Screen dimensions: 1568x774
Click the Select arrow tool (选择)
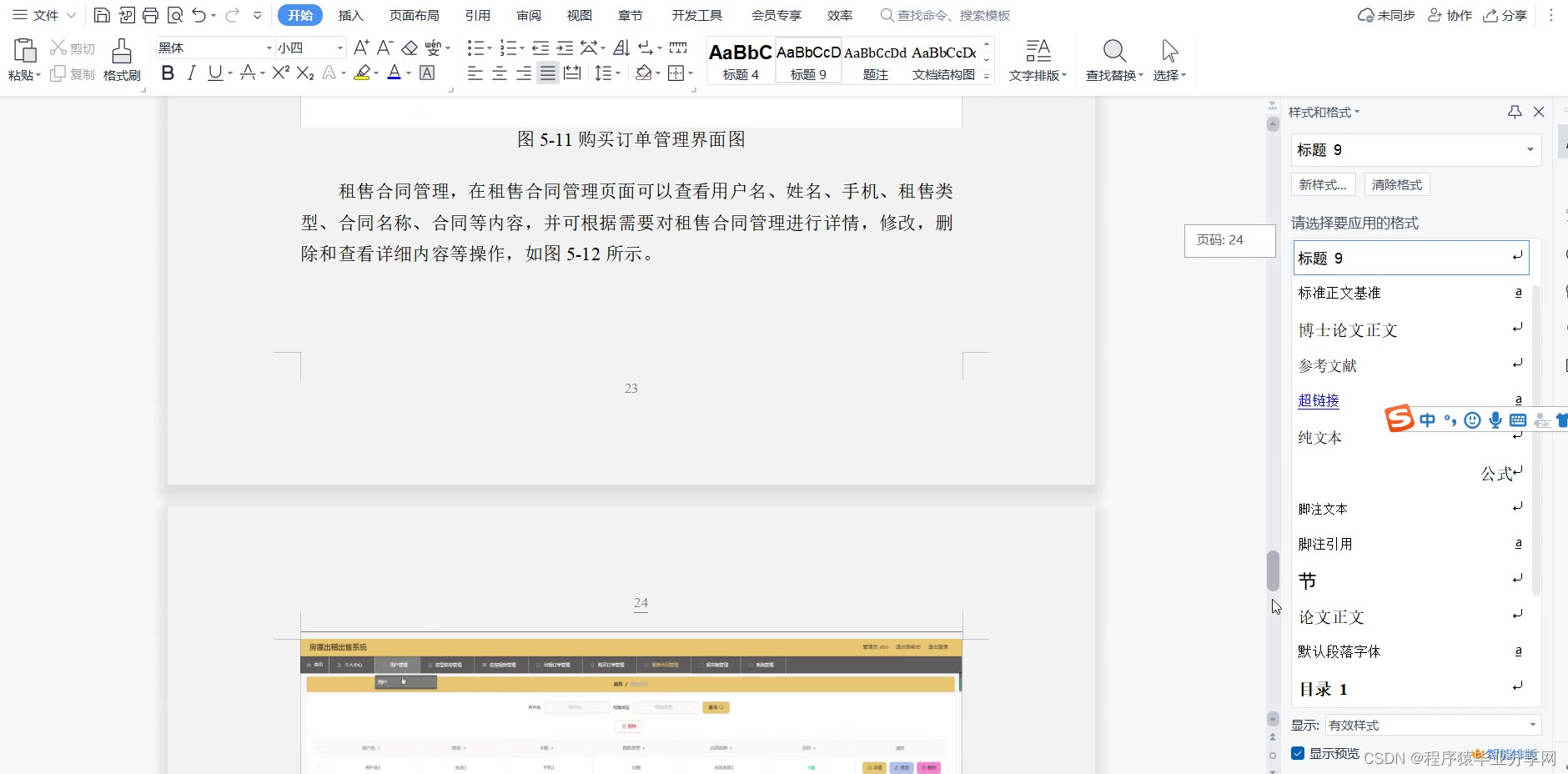(1169, 60)
